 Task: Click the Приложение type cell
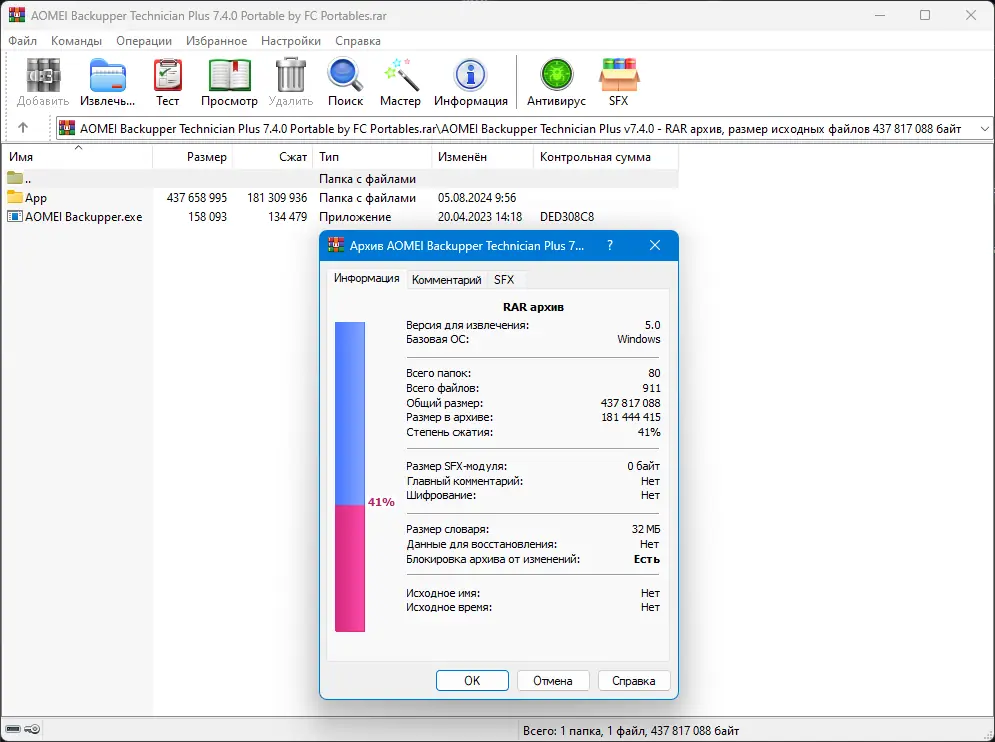(355, 216)
